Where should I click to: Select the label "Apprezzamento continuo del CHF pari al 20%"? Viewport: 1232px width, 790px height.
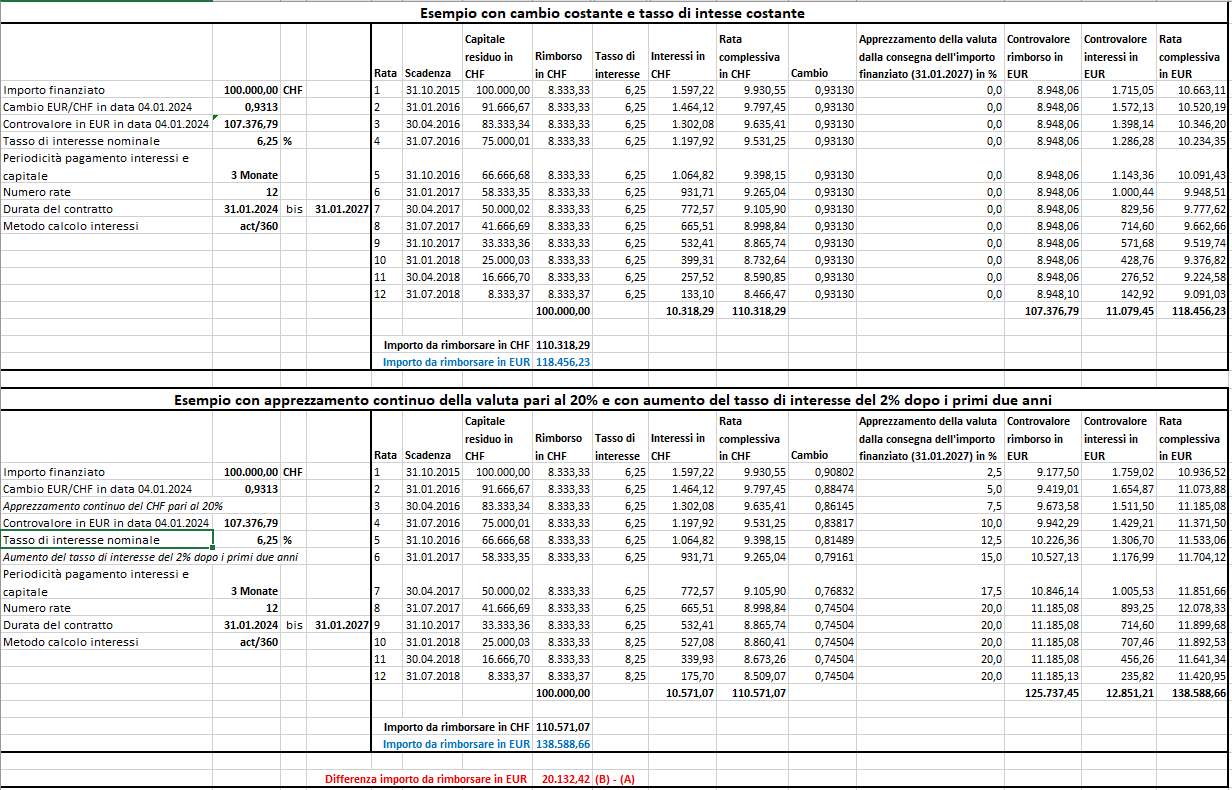click(x=113, y=506)
